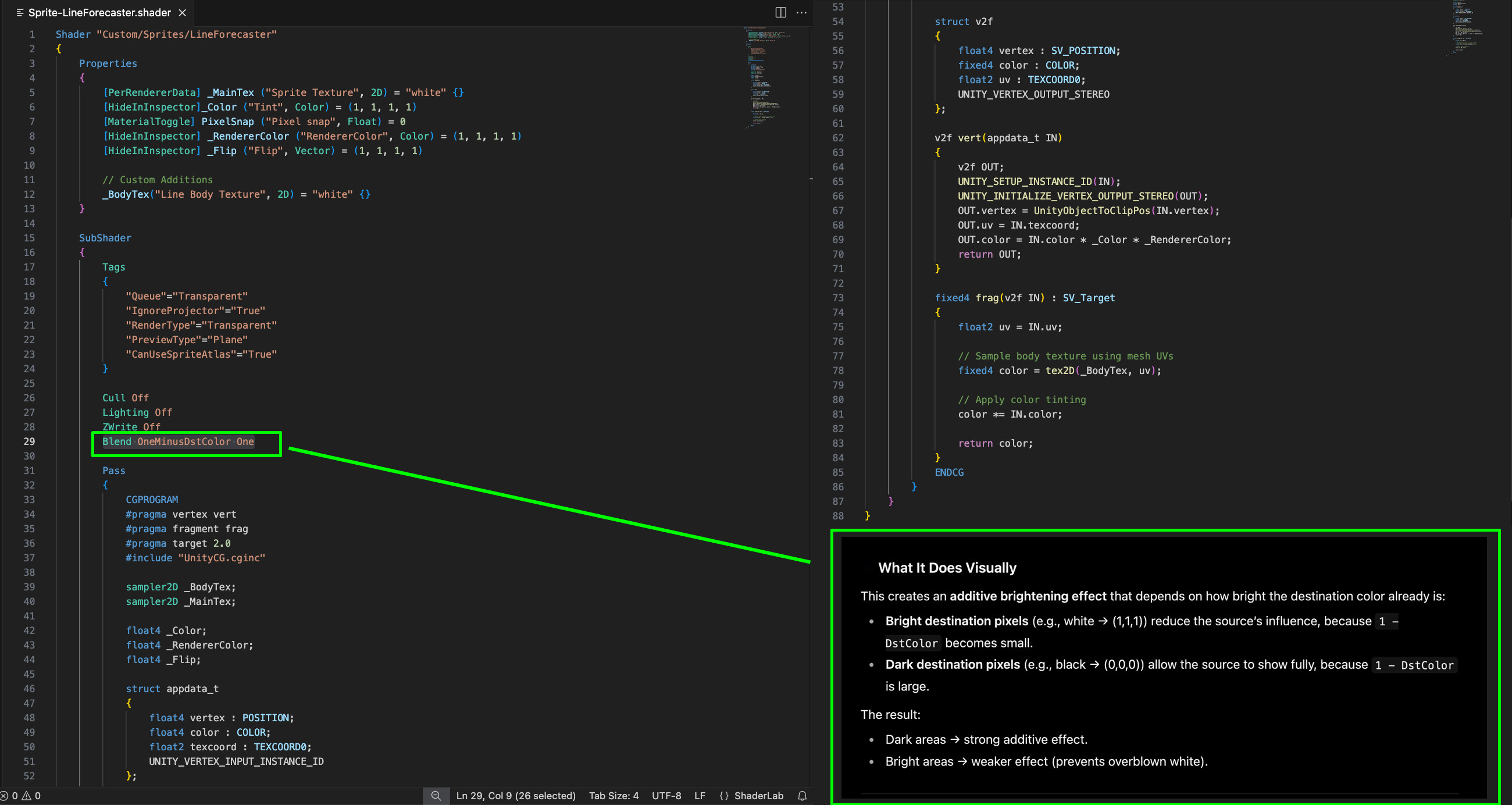
Task: Select the highlighted Blend OneMinusDstColor One code
Action: (x=178, y=441)
